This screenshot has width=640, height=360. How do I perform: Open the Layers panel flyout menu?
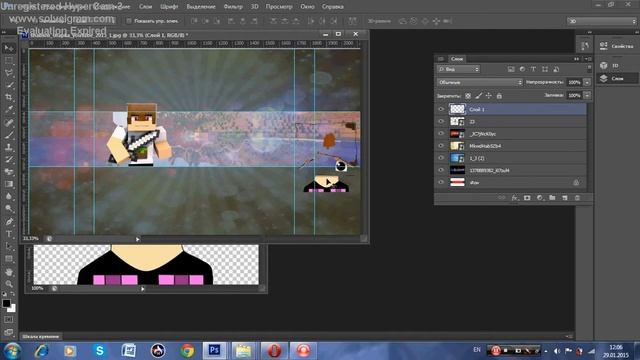point(589,59)
